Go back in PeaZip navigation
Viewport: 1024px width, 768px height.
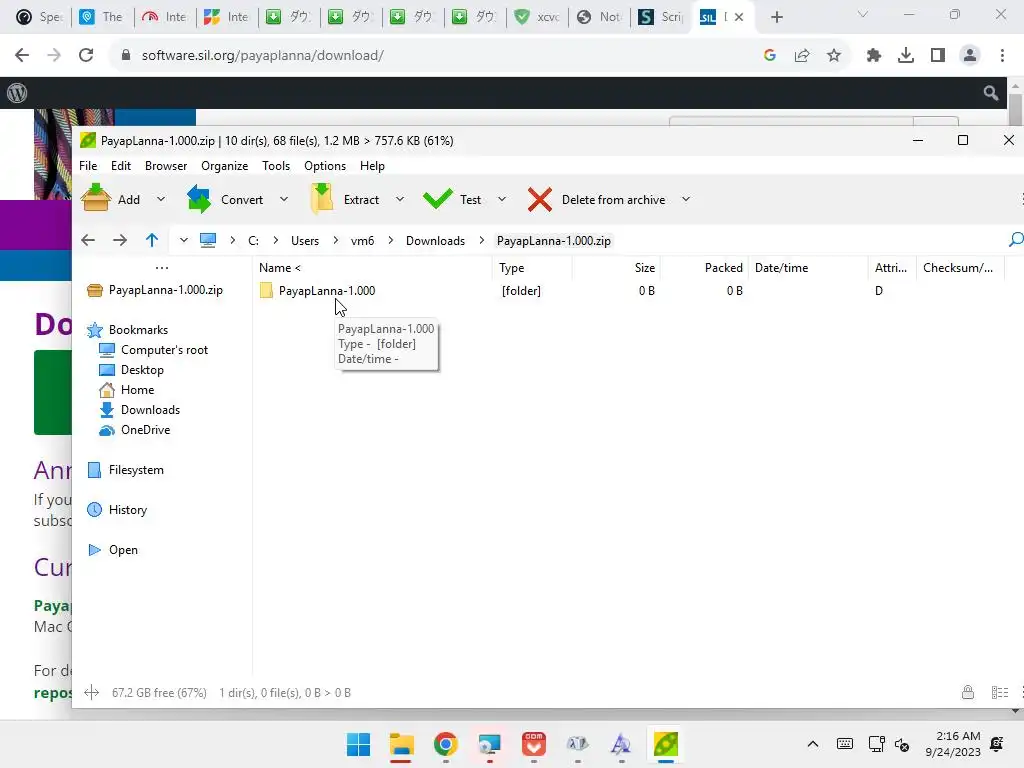88,240
